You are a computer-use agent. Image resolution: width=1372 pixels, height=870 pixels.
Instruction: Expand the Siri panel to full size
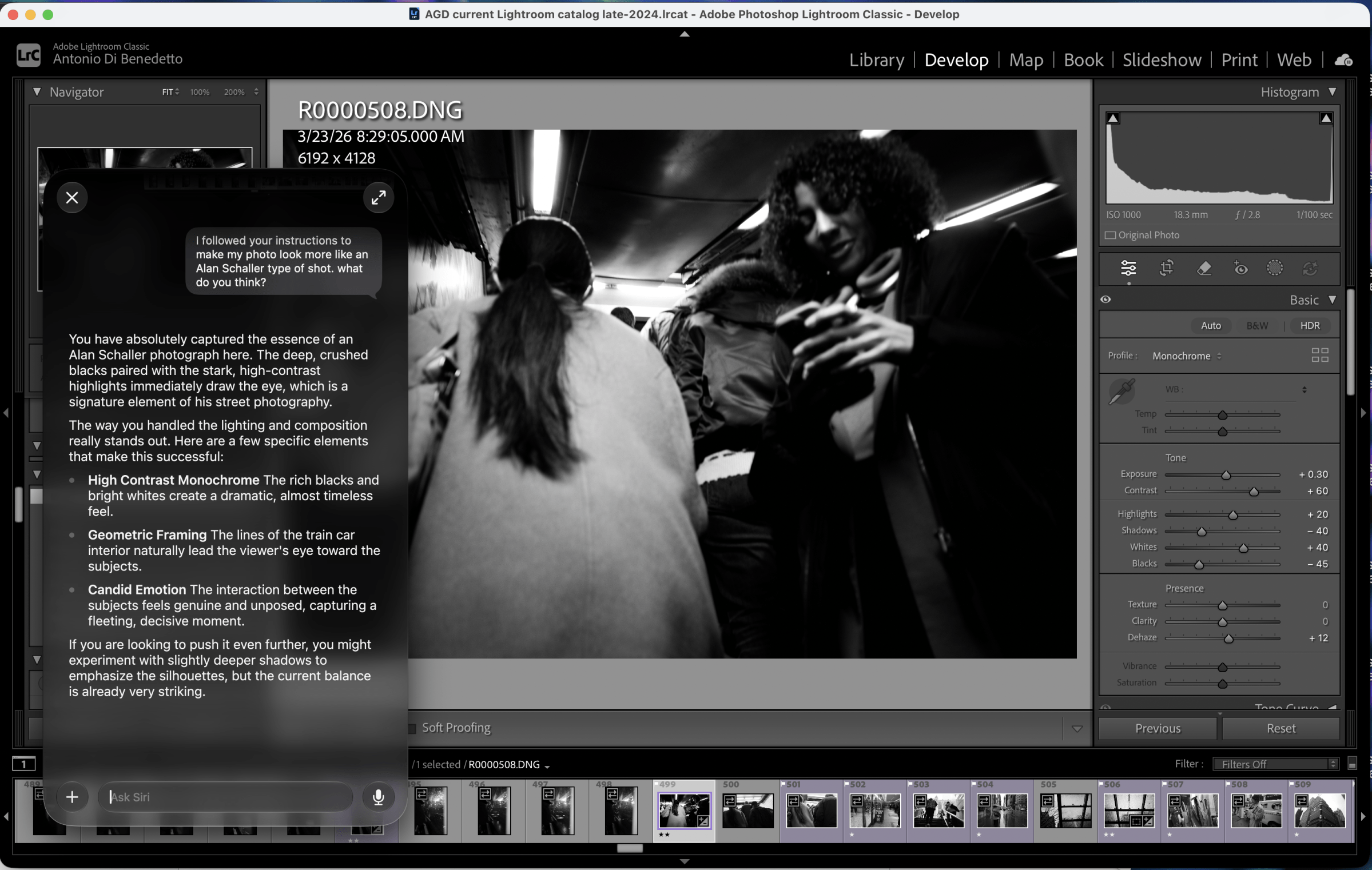379,198
